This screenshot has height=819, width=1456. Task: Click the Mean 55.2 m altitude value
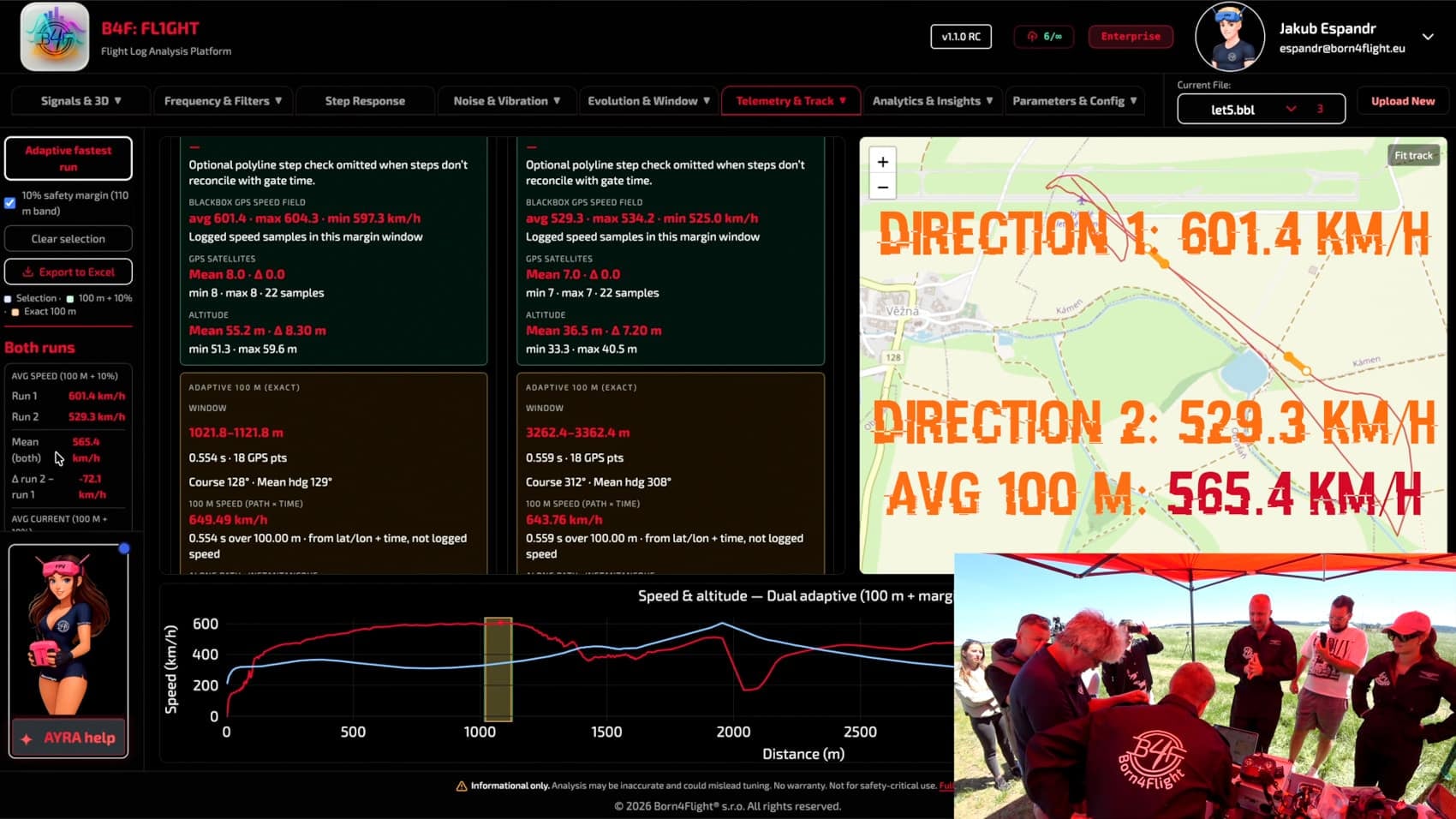tap(258, 331)
